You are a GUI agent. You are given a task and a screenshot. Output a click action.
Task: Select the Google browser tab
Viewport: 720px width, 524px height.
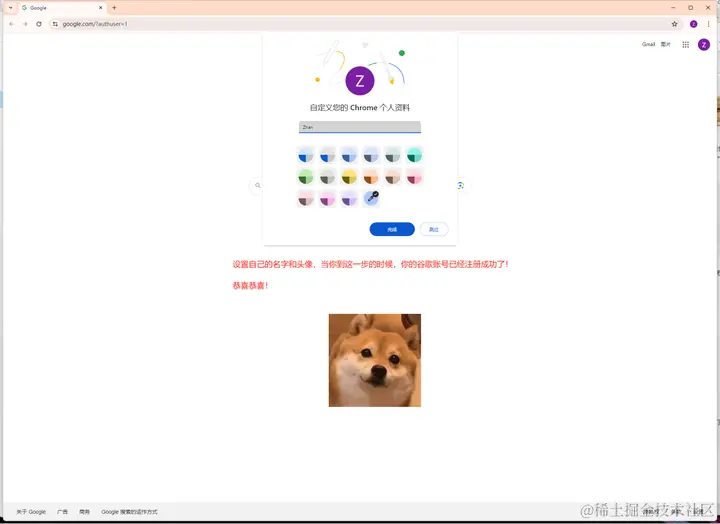pos(62,8)
